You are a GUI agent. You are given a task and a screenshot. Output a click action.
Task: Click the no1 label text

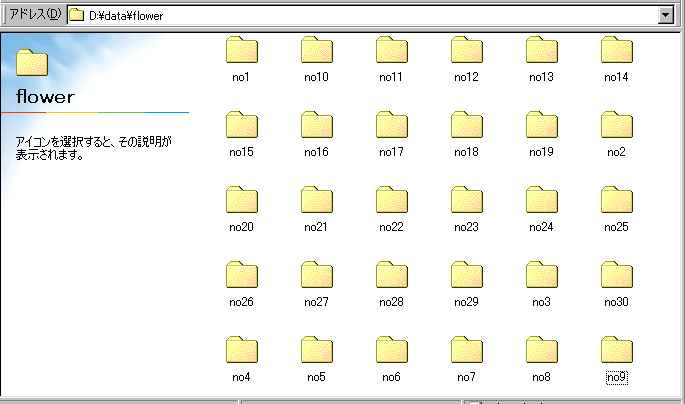click(241, 77)
